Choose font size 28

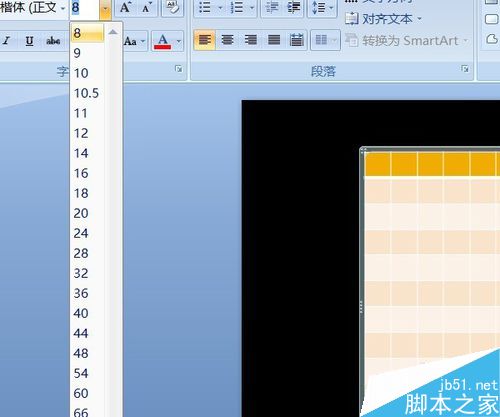(87, 253)
